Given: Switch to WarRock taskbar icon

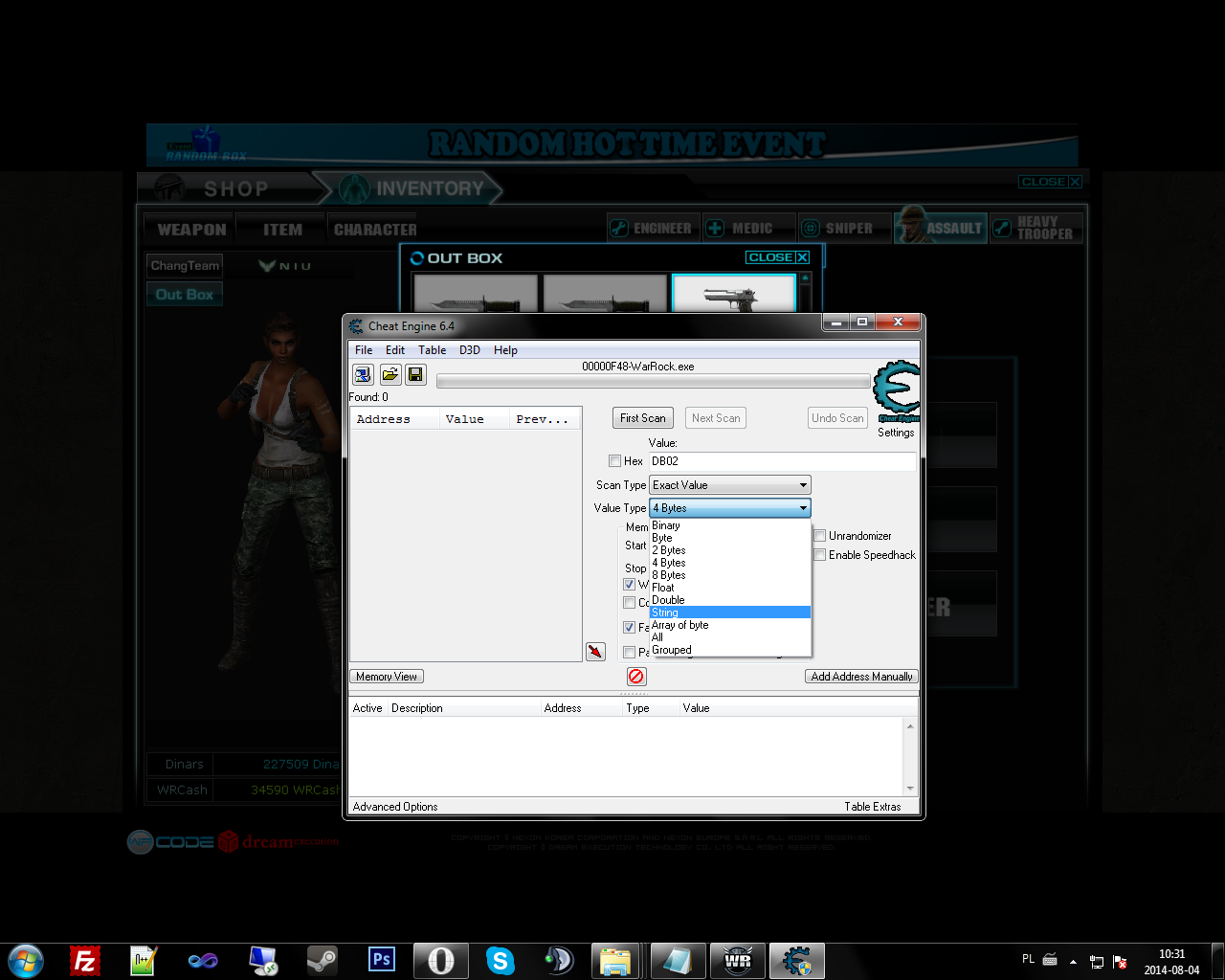Looking at the screenshot, I should pos(737,960).
